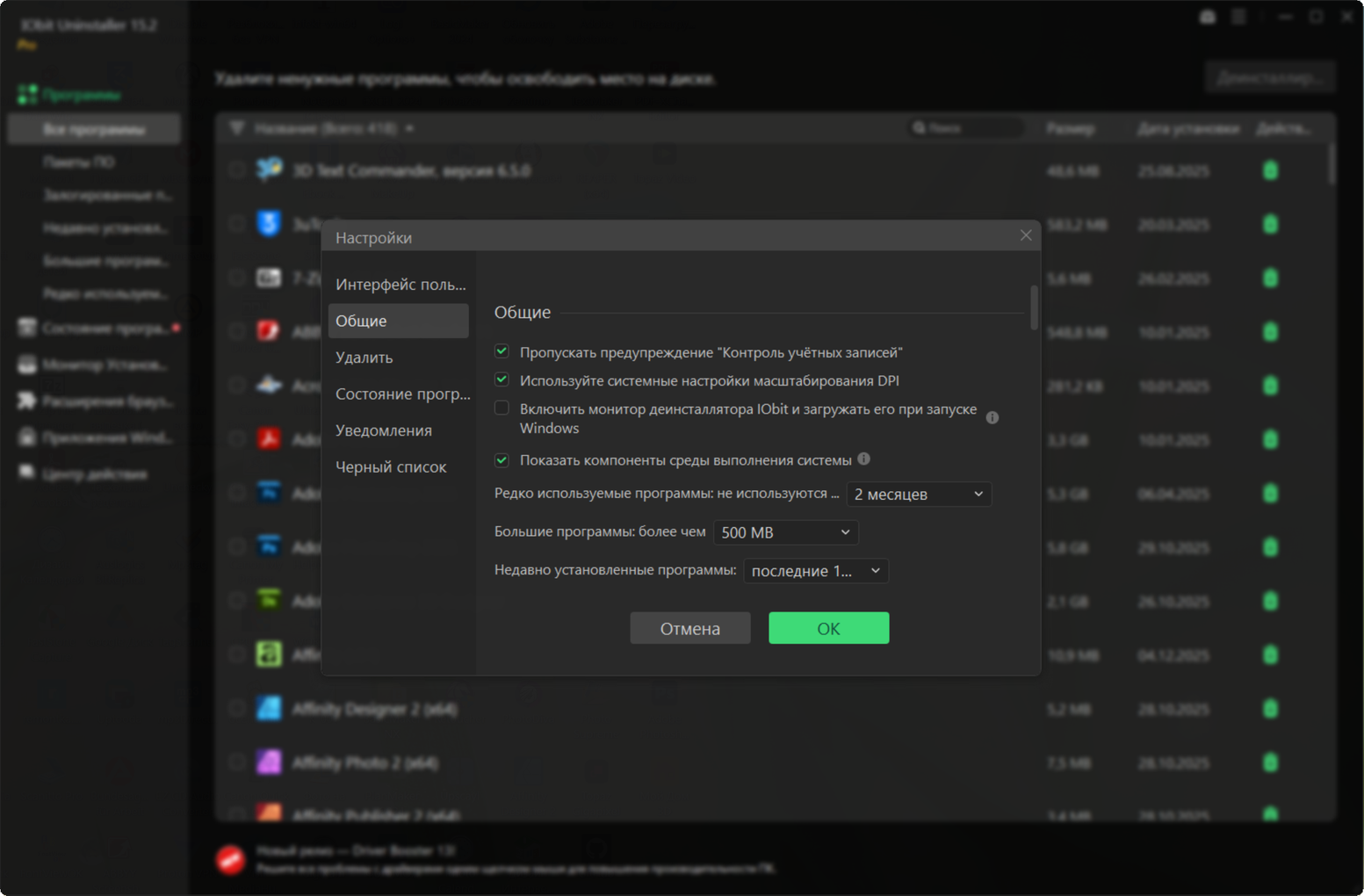This screenshot has width=1364, height=896.
Task: Click trash icon for Affinity Photo 2 row
Action: point(1270,762)
